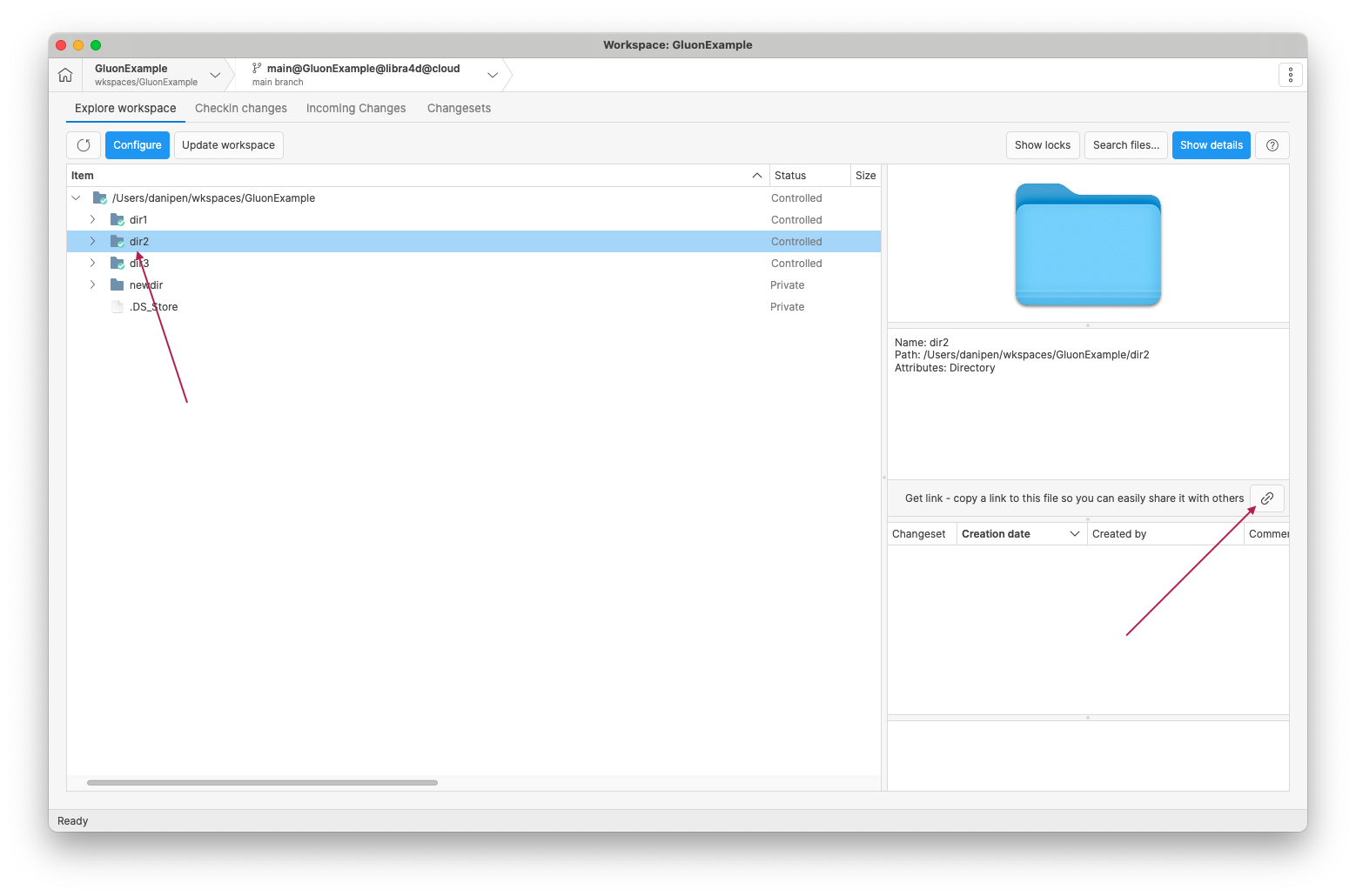Open the workspace selector chevron for GluonExample
The width and height of the screenshot is (1356, 896).
215,75
